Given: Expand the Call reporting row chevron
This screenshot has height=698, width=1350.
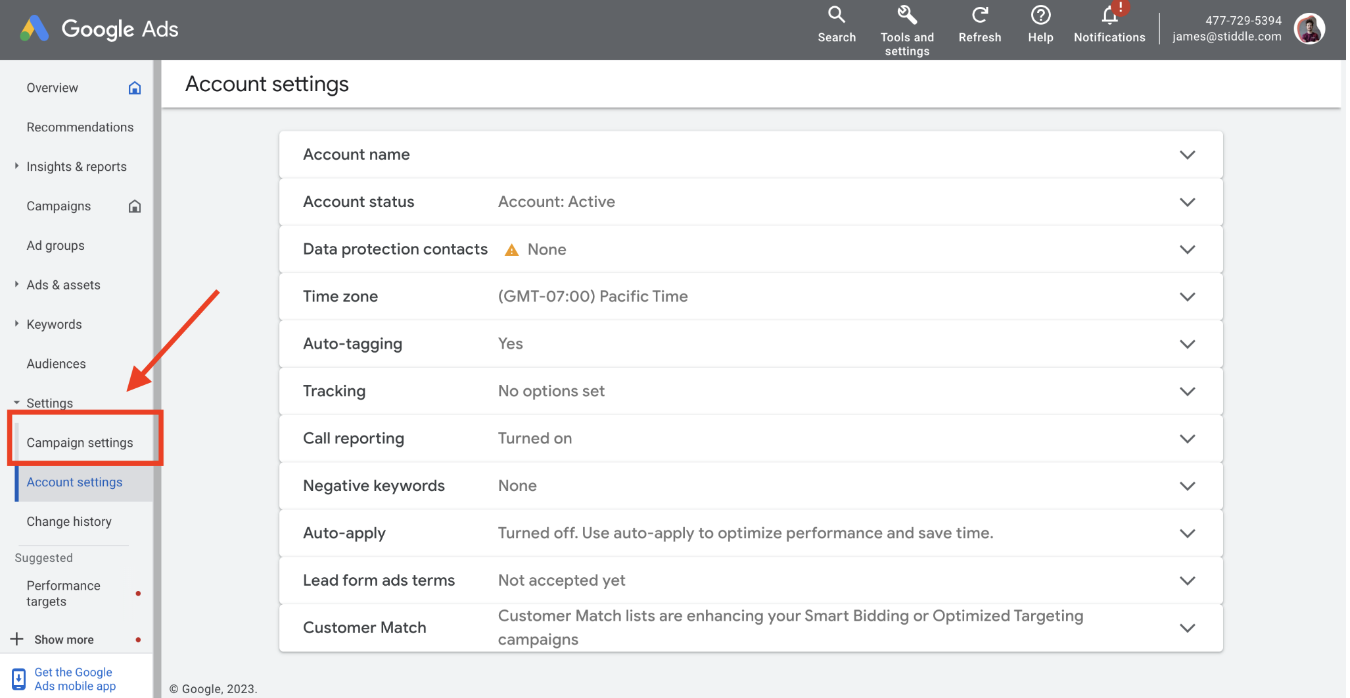Looking at the screenshot, I should click(1187, 439).
